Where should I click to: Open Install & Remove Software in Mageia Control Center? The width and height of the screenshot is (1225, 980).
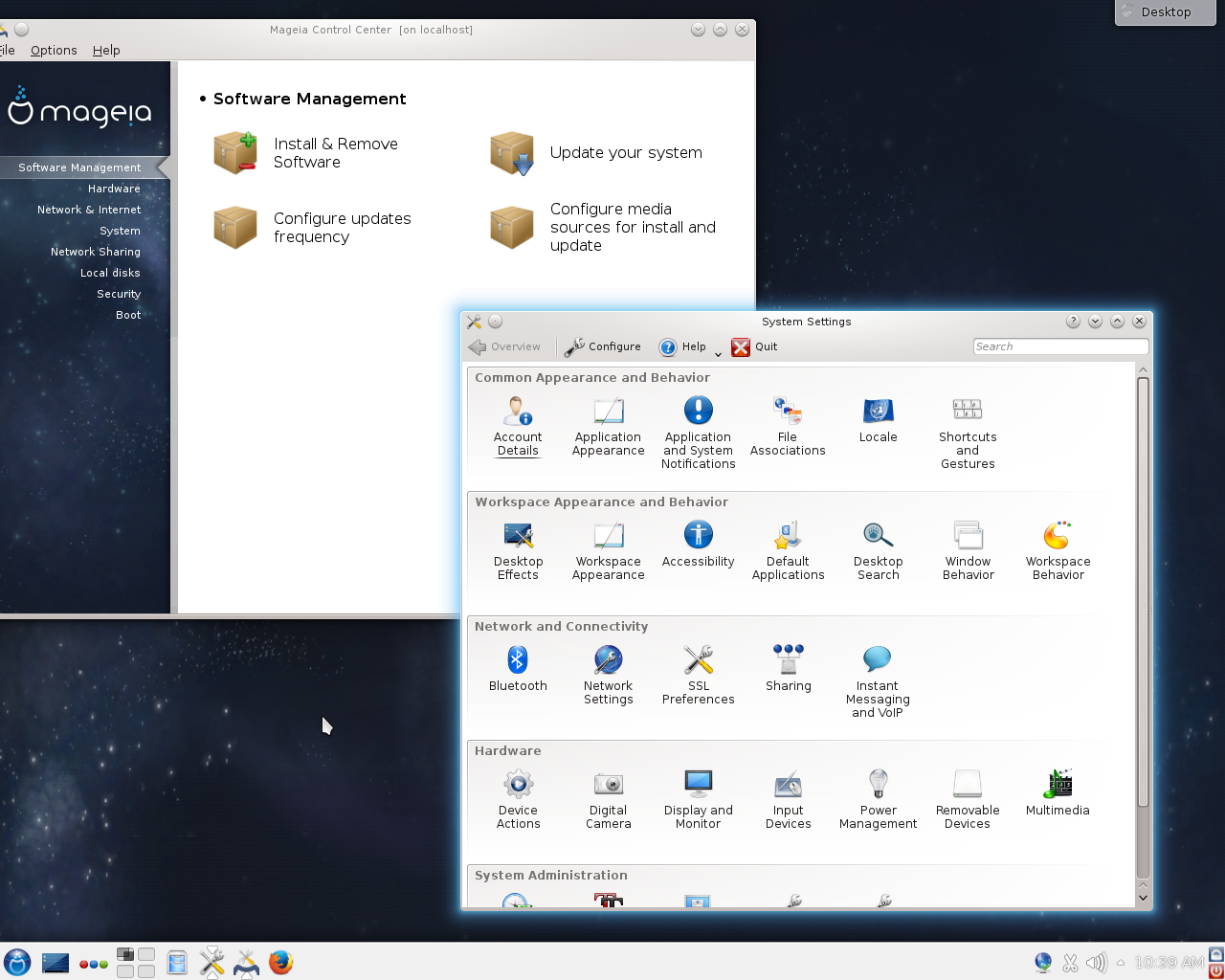[306, 153]
